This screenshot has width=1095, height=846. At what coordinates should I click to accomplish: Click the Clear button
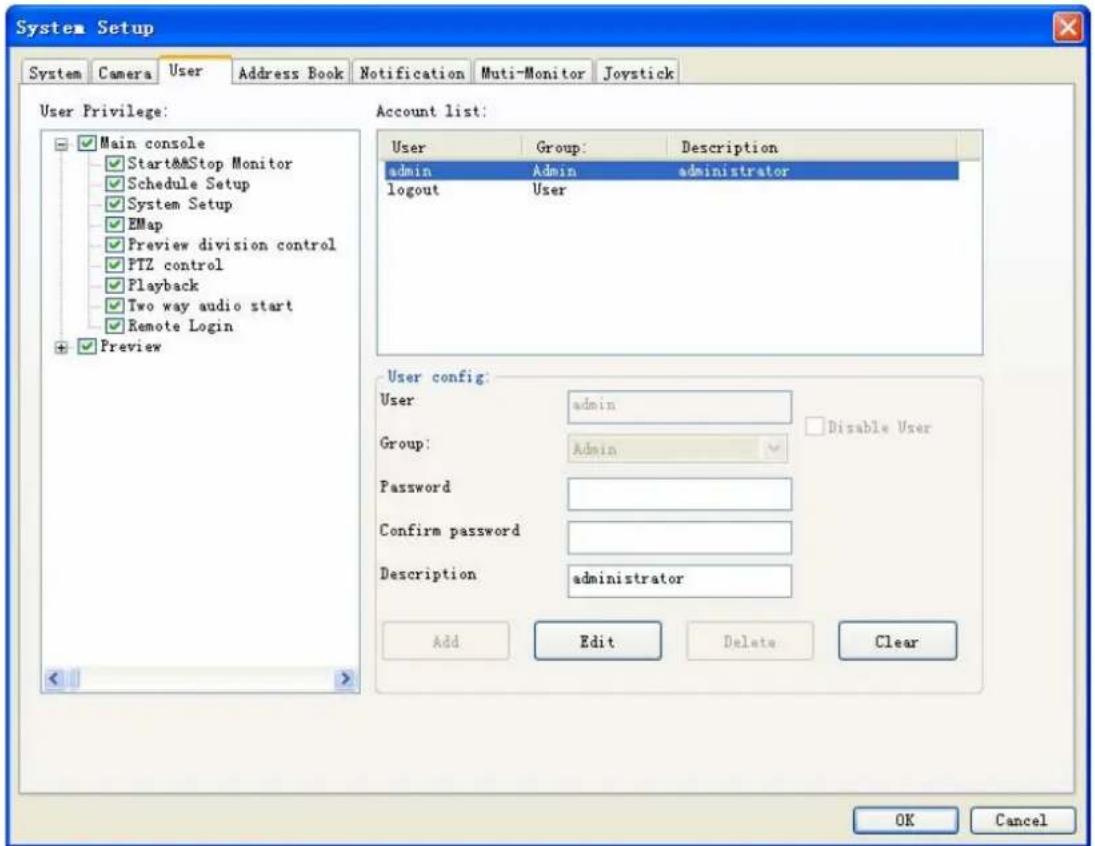(x=897, y=641)
